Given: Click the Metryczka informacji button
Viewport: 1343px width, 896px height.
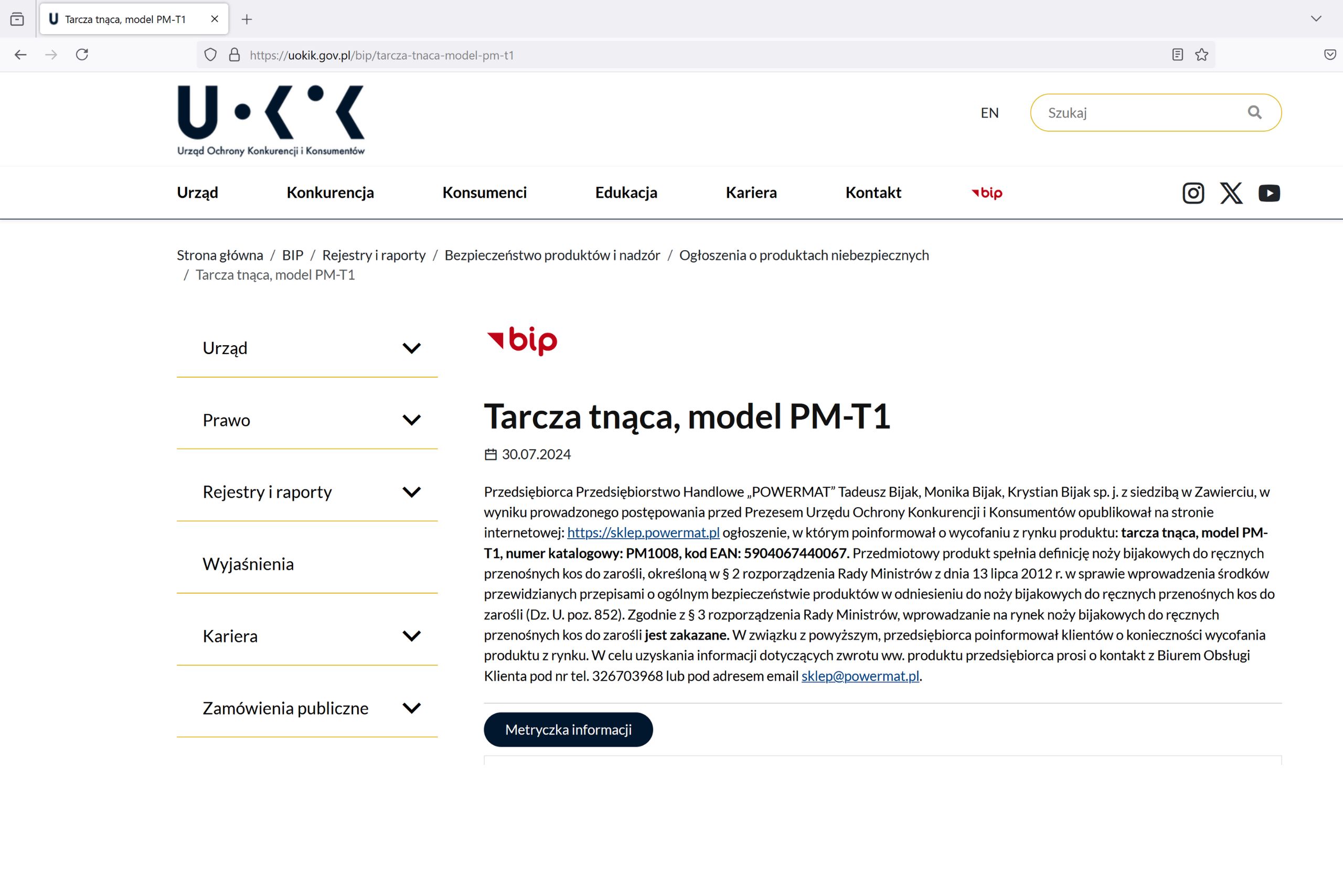Looking at the screenshot, I should tap(568, 730).
